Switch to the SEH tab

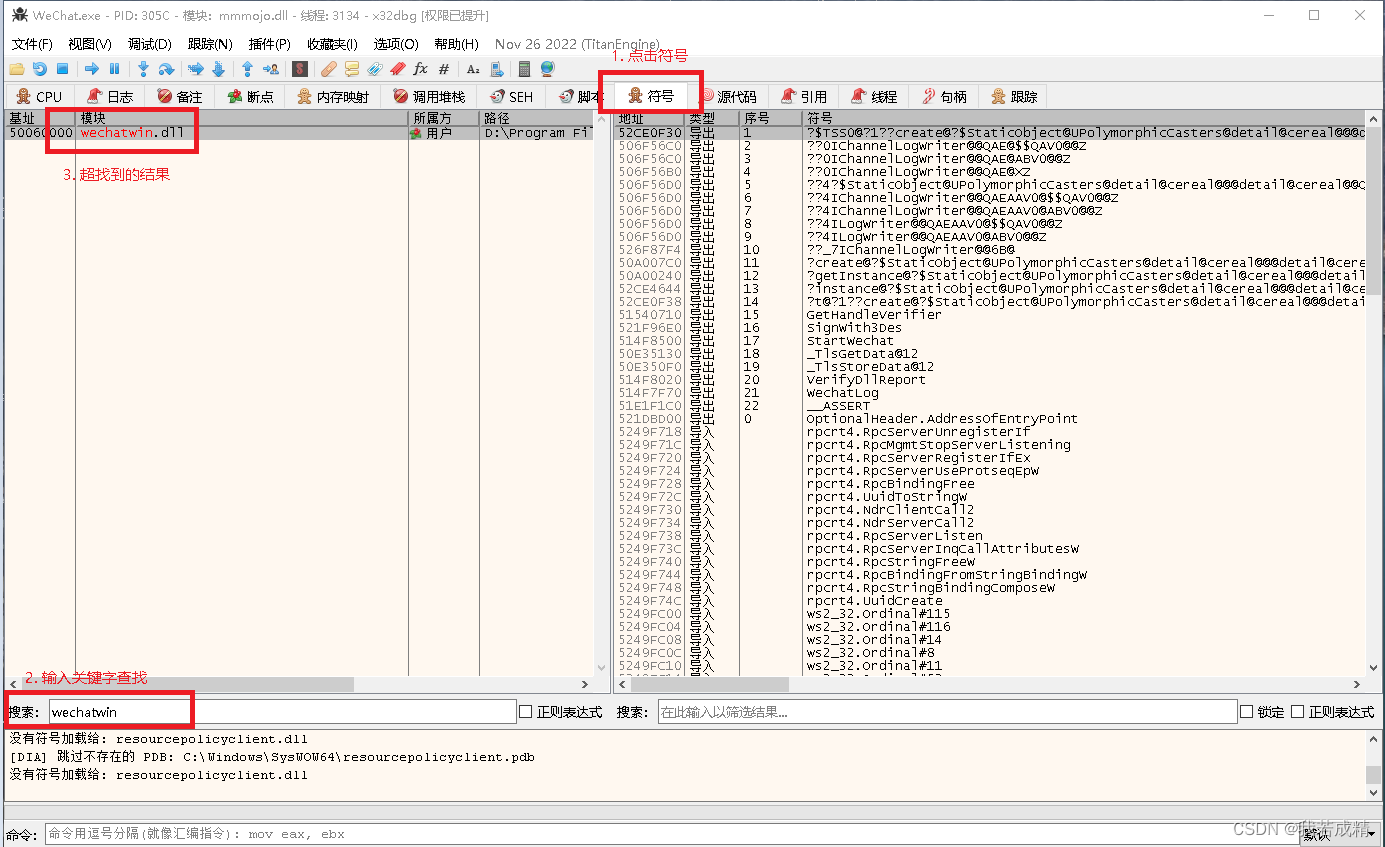511,97
